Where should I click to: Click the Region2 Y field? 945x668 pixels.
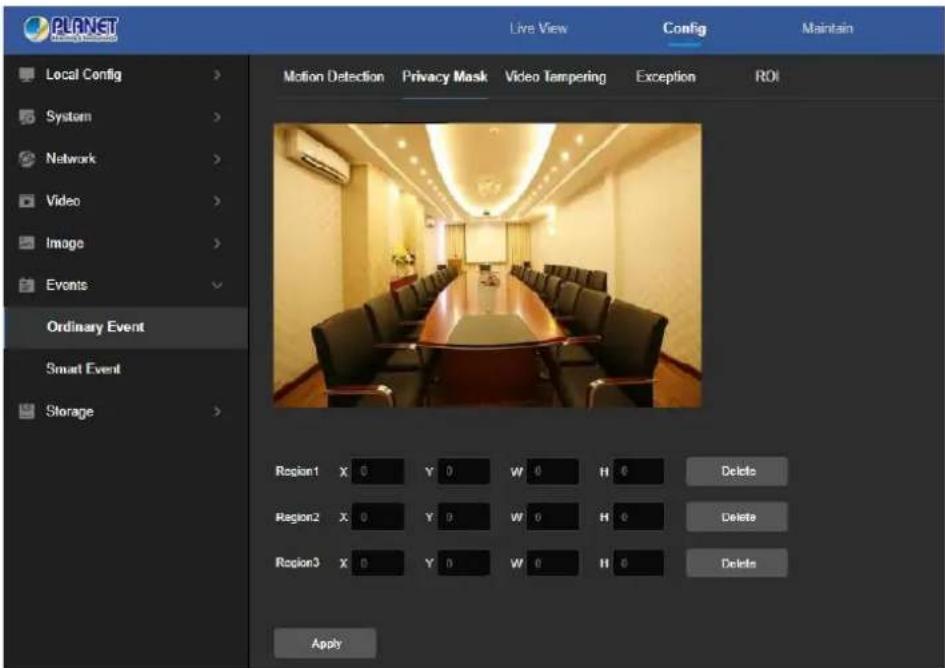click(x=463, y=517)
